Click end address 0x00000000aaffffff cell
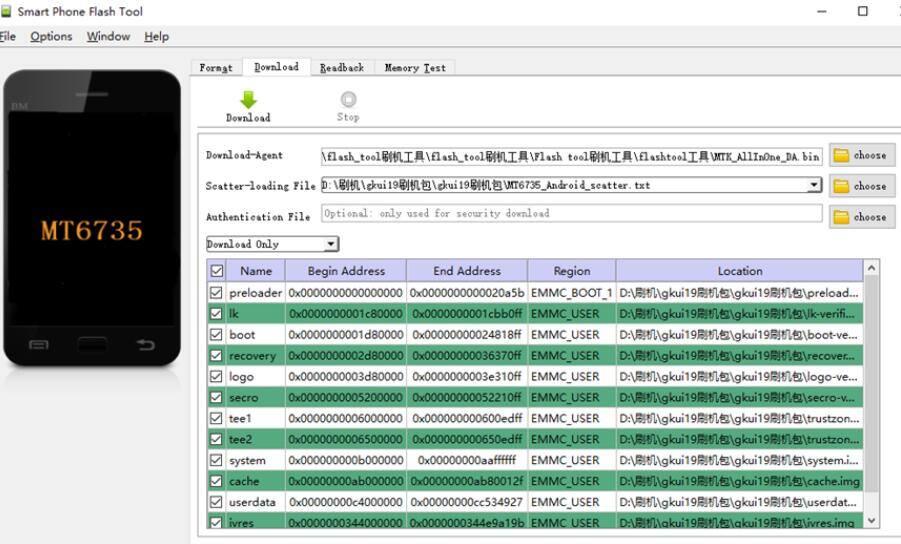This screenshot has height=544, width=901. pos(467,460)
